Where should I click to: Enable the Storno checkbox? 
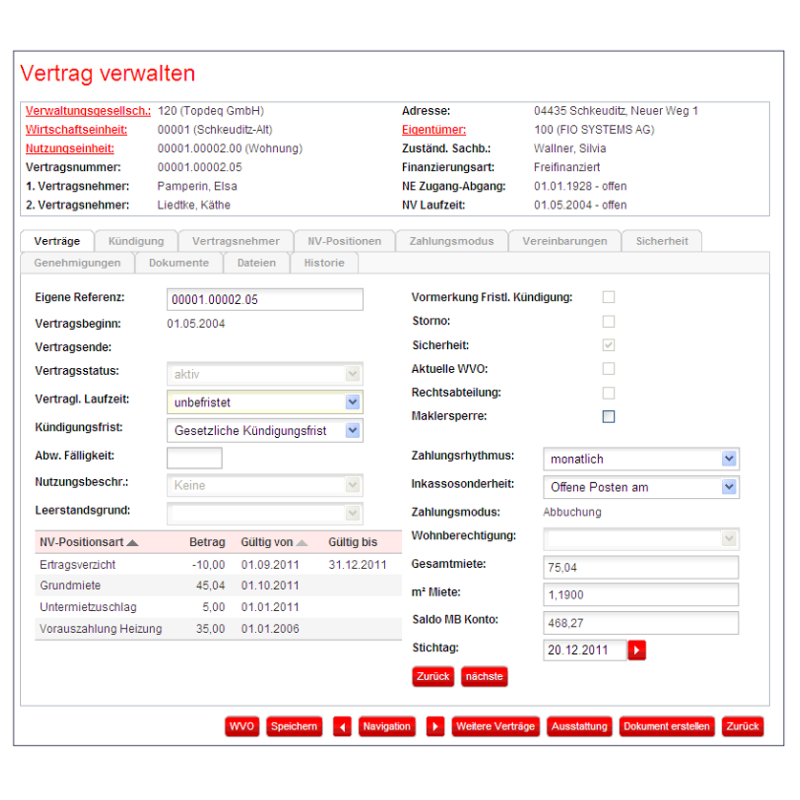click(608, 321)
